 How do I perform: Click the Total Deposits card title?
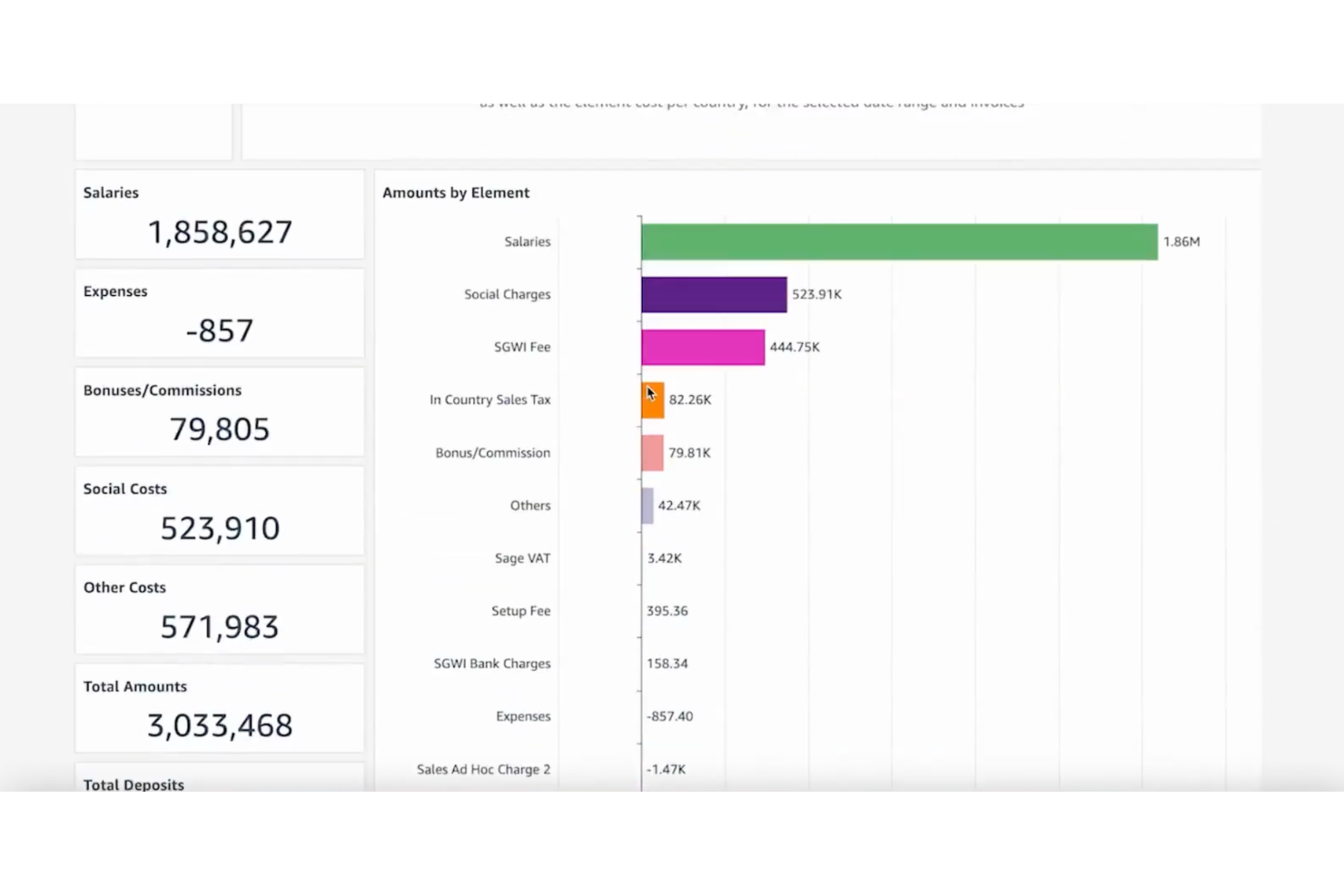click(x=133, y=784)
